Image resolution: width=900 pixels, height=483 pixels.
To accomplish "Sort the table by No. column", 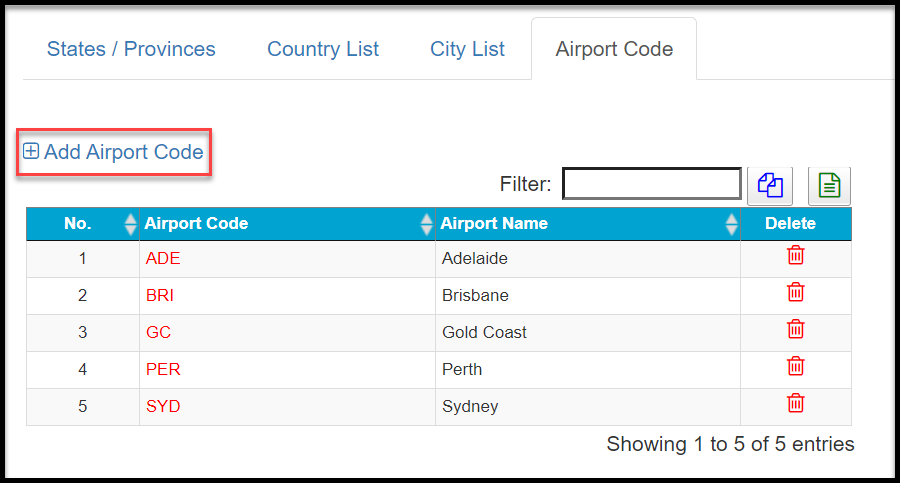I will coord(130,224).
